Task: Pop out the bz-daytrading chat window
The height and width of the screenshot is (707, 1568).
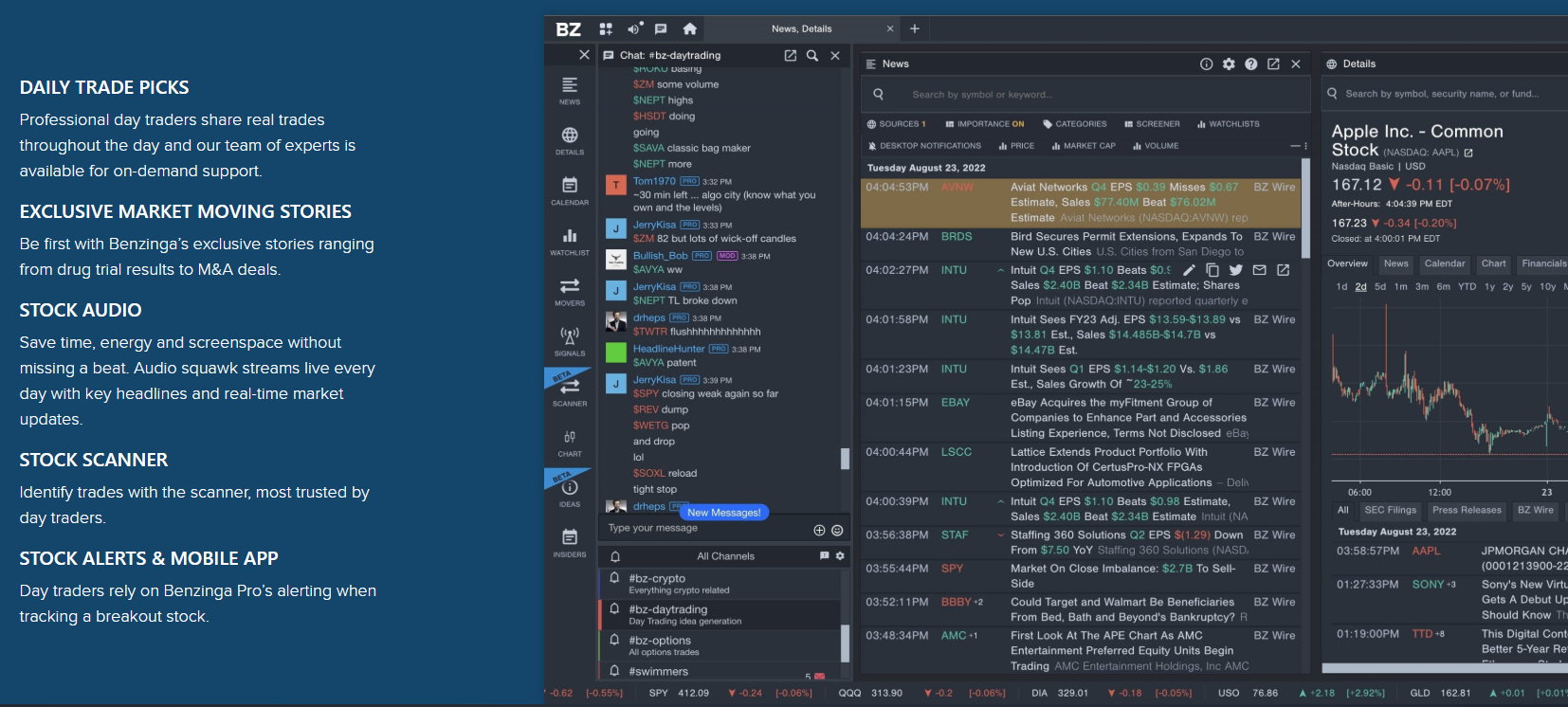Action: [x=790, y=56]
